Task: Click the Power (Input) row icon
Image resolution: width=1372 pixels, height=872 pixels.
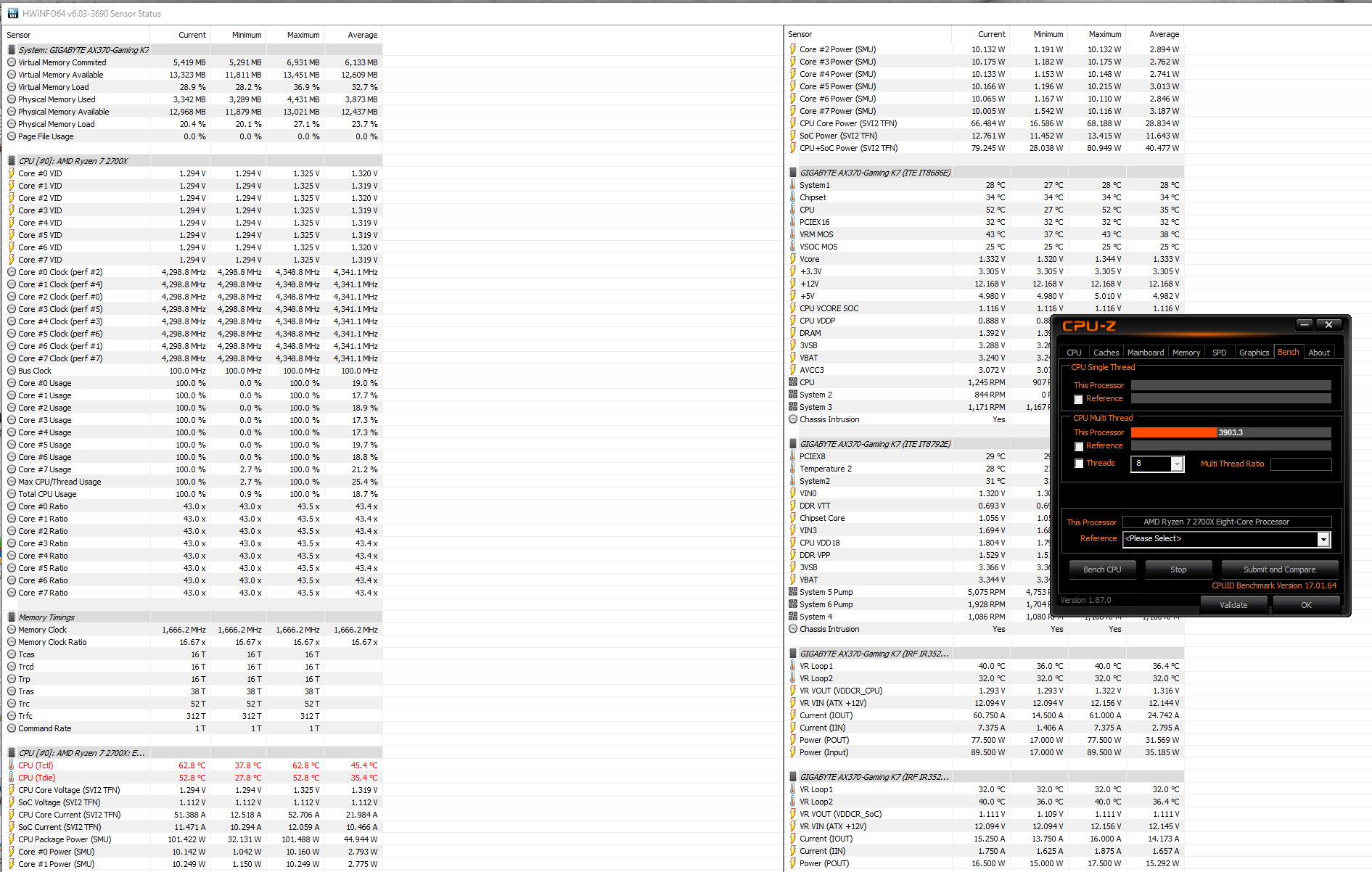Action: [793, 752]
